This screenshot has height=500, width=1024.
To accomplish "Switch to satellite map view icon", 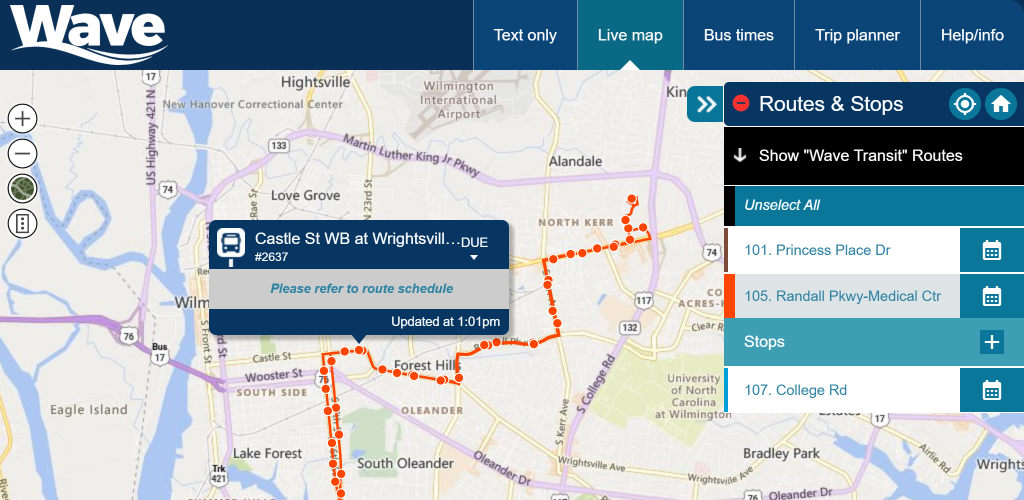I will pos(23,189).
